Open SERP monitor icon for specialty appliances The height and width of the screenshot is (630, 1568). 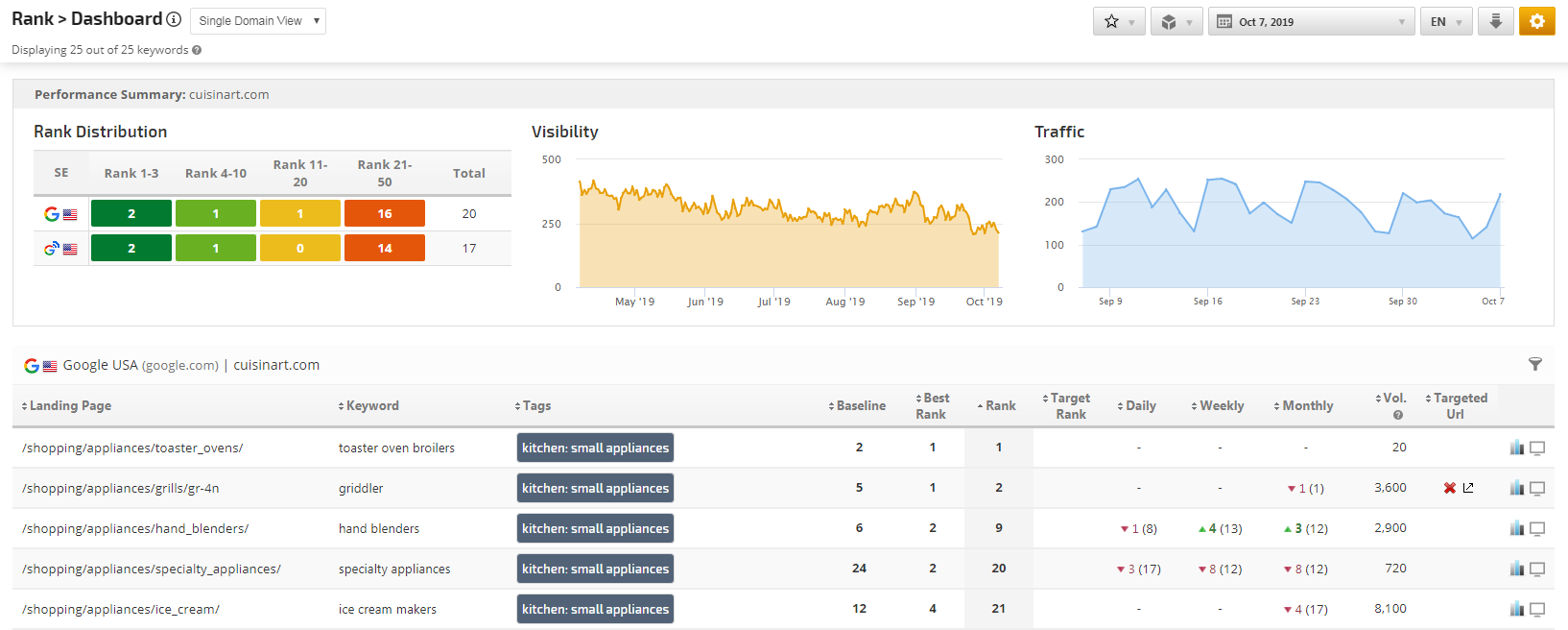coord(1537,569)
